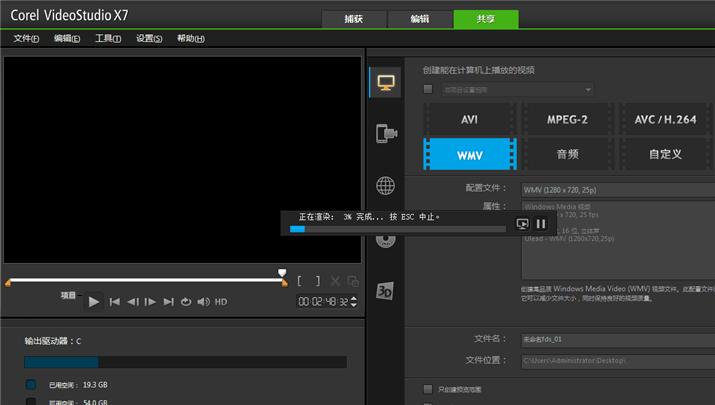Choose the MPEG-2 format button
This screenshot has height=405, width=715.
(x=567, y=119)
